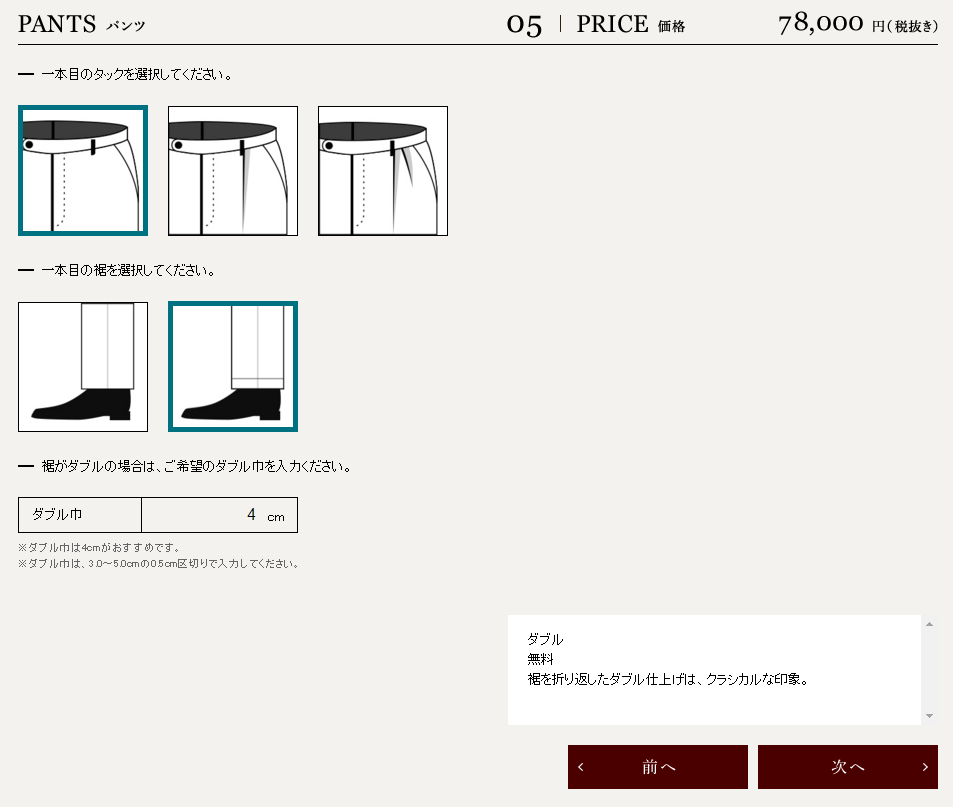Proceed with the 次へ button
The height and width of the screenshot is (807, 953).
[x=848, y=767]
